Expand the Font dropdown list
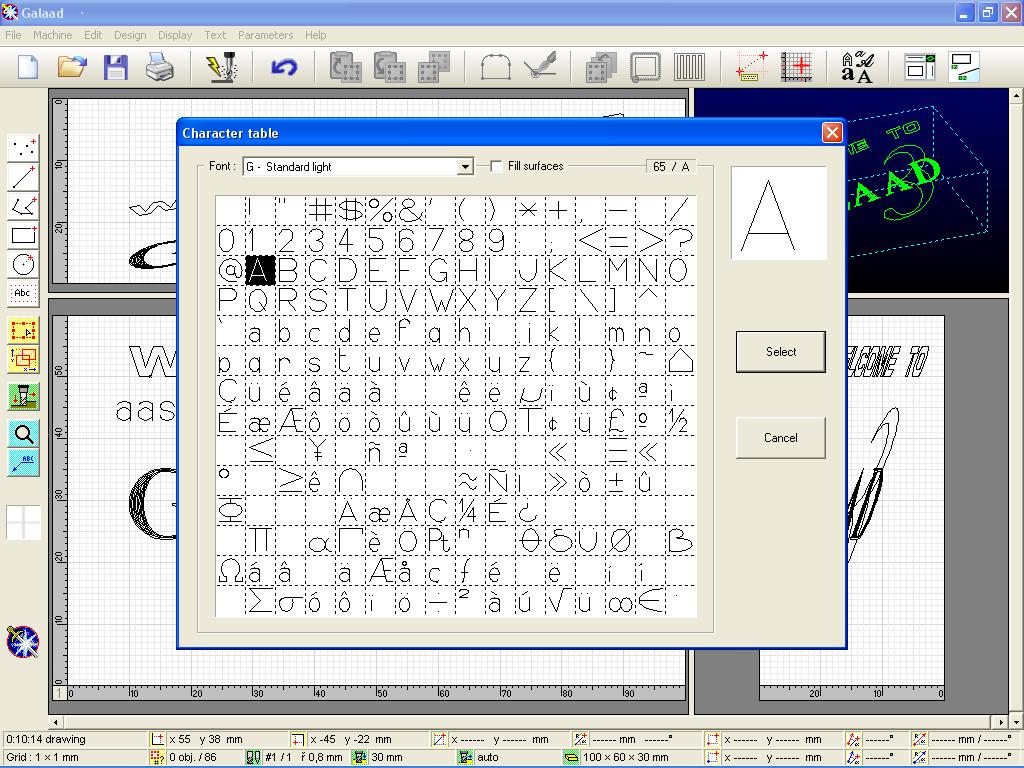The height and width of the screenshot is (768, 1024). (465, 167)
